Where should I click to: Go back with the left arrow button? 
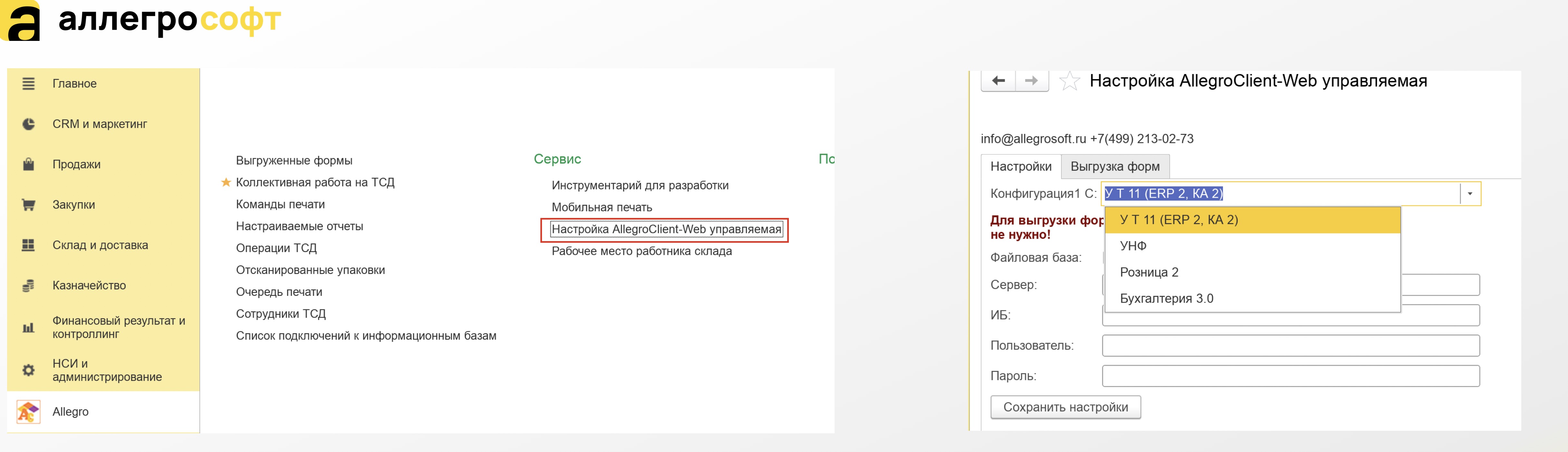(998, 80)
